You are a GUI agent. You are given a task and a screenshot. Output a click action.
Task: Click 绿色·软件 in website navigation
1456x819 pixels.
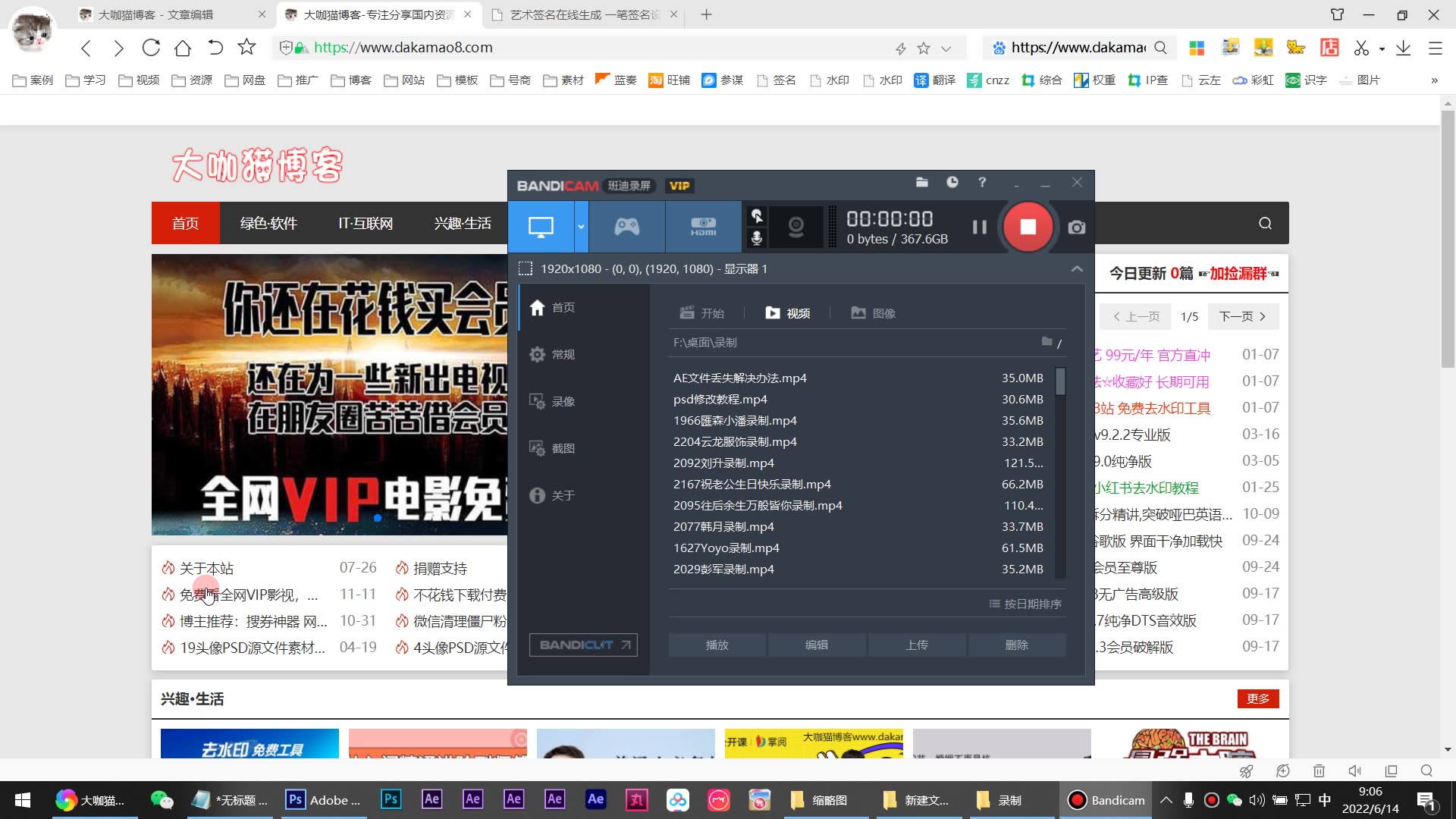pos(268,223)
